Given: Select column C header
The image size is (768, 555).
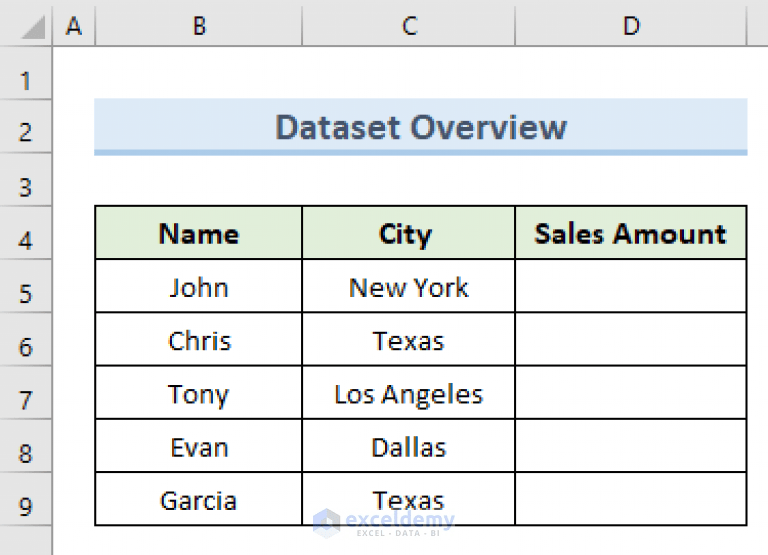Looking at the screenshot, I should coord(409,24).
